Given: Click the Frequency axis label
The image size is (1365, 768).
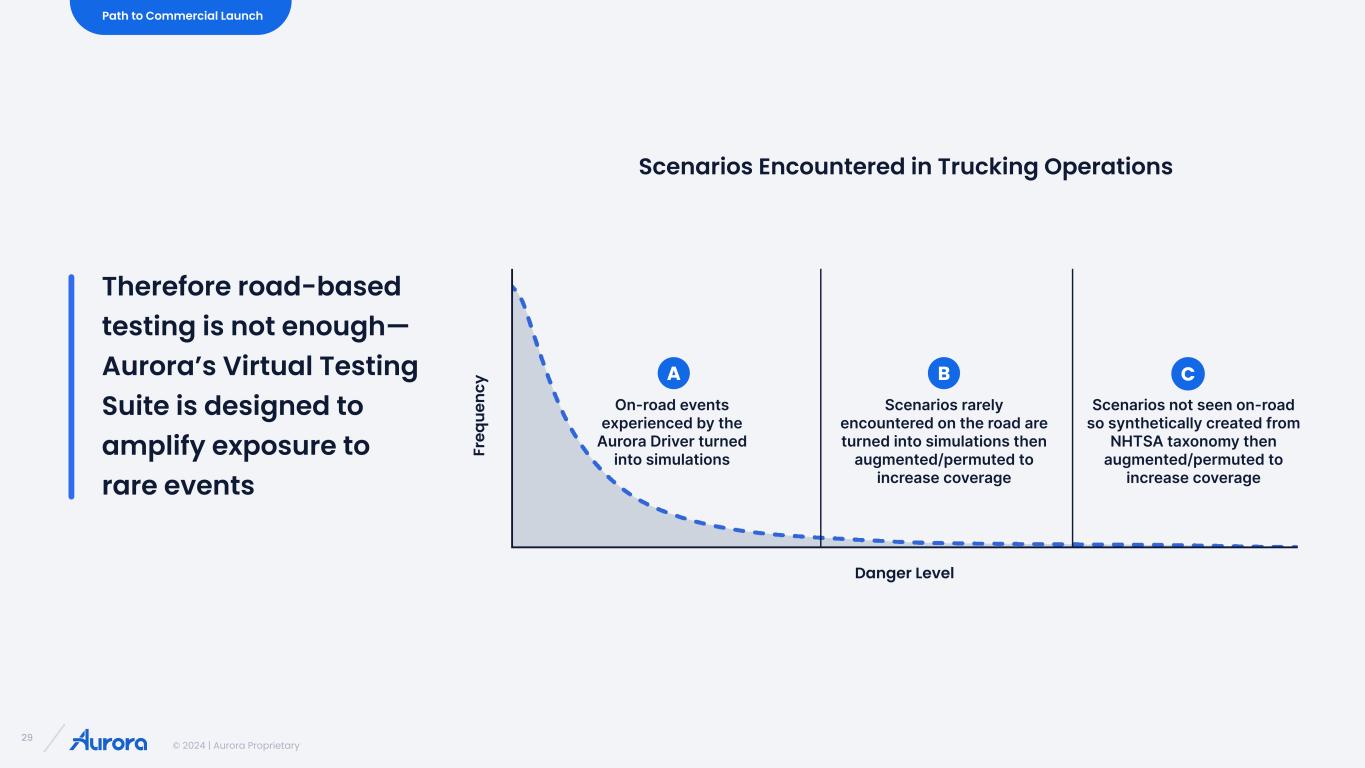Looking at the screenshot, I should click(480, 416).
